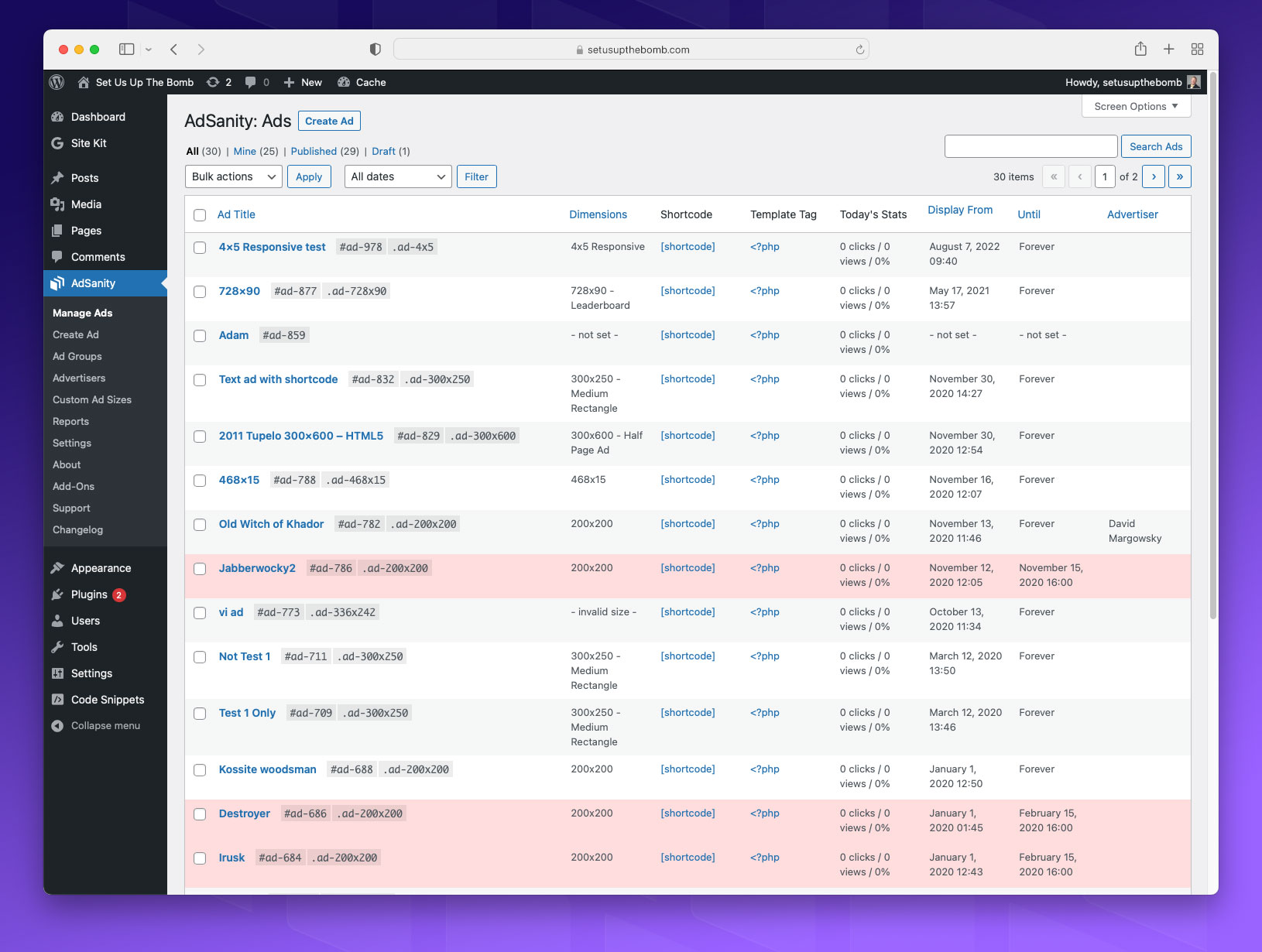Click the Search Ads input field
The height and width of the screenshot is (952, 1262).
coord(1031,146)
